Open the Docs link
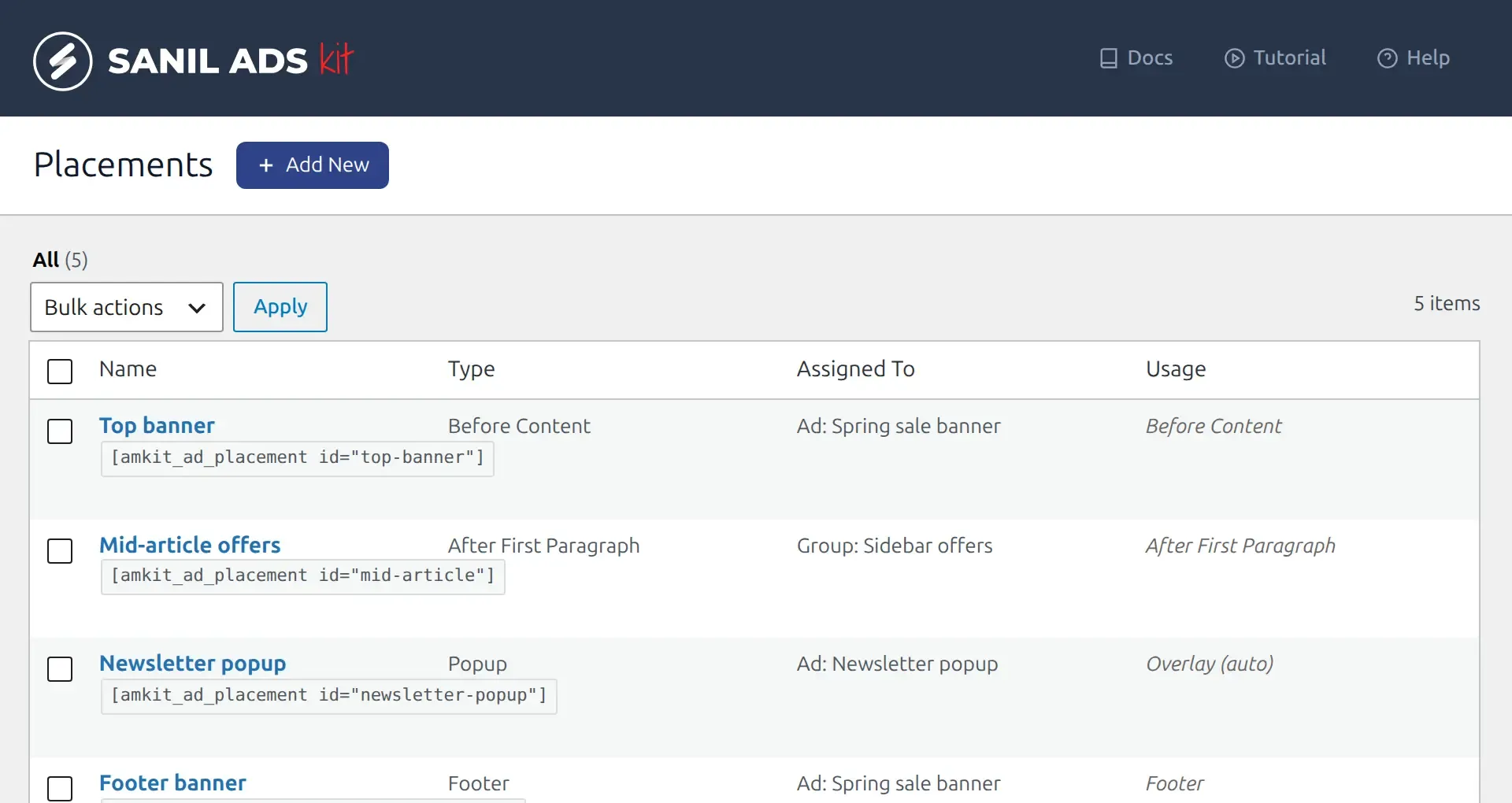 click(1136, 58)
